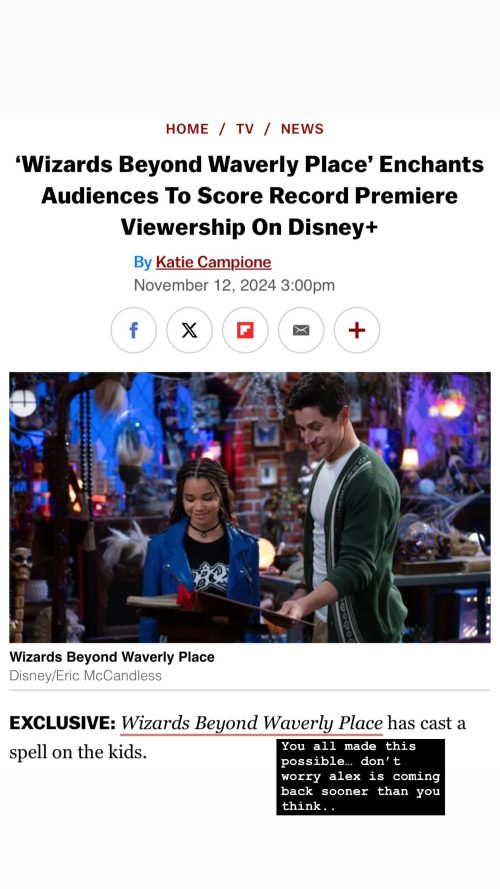
Task: Click the November 12, 2024 publication date
Action: pos(234,285)
